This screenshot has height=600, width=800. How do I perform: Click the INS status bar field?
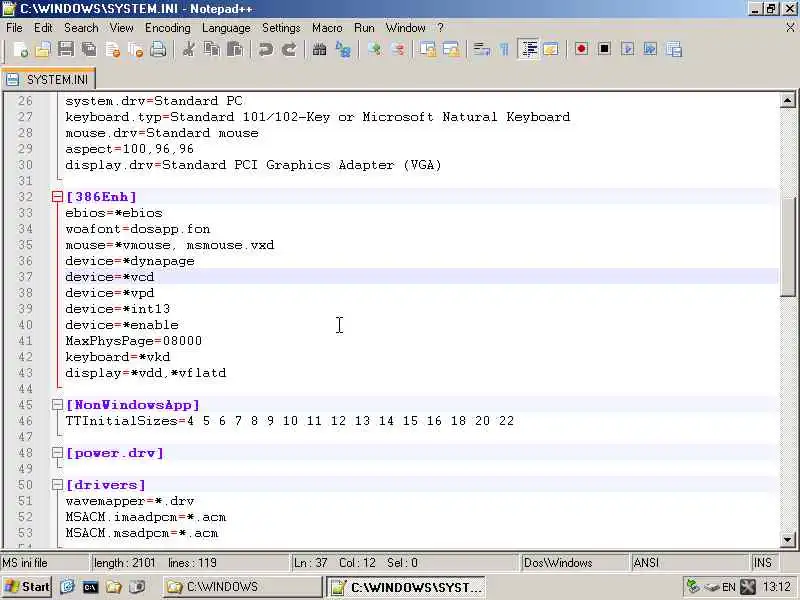[x=763, y=563]
